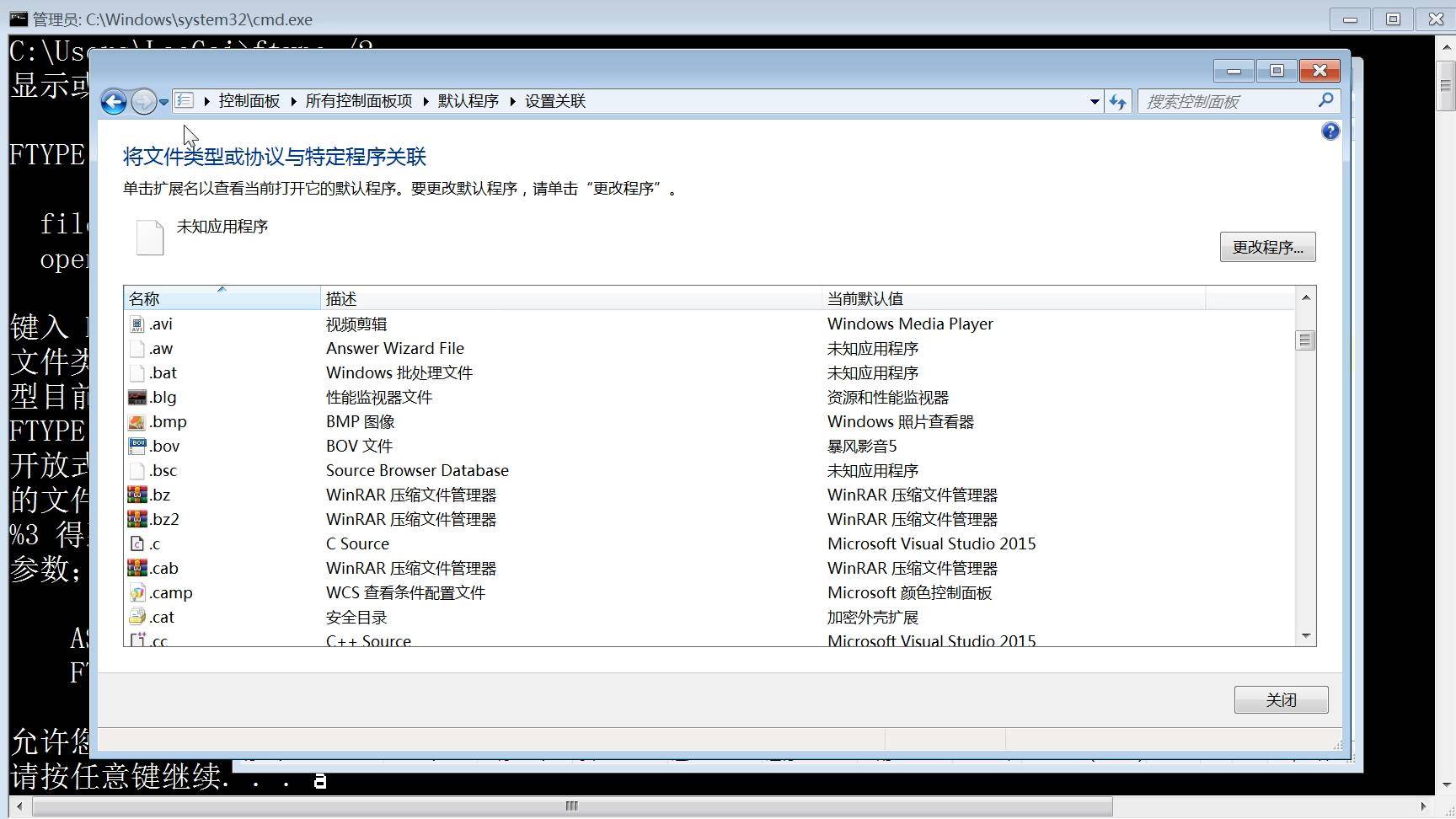The image size is (1456, 819).
Task: Click the cmd window scroll right arrow
Action: pos(1424,806)
